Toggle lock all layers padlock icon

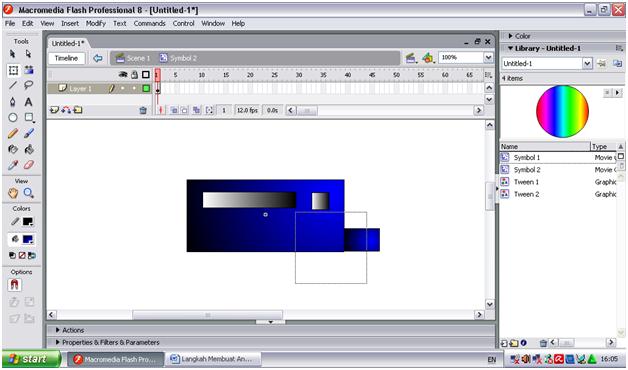coord(135,74)
